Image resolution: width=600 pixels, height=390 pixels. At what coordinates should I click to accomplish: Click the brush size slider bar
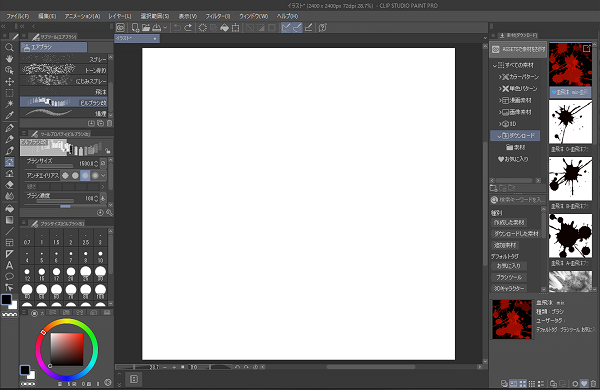pyautogui.click(x=55, y=166)
